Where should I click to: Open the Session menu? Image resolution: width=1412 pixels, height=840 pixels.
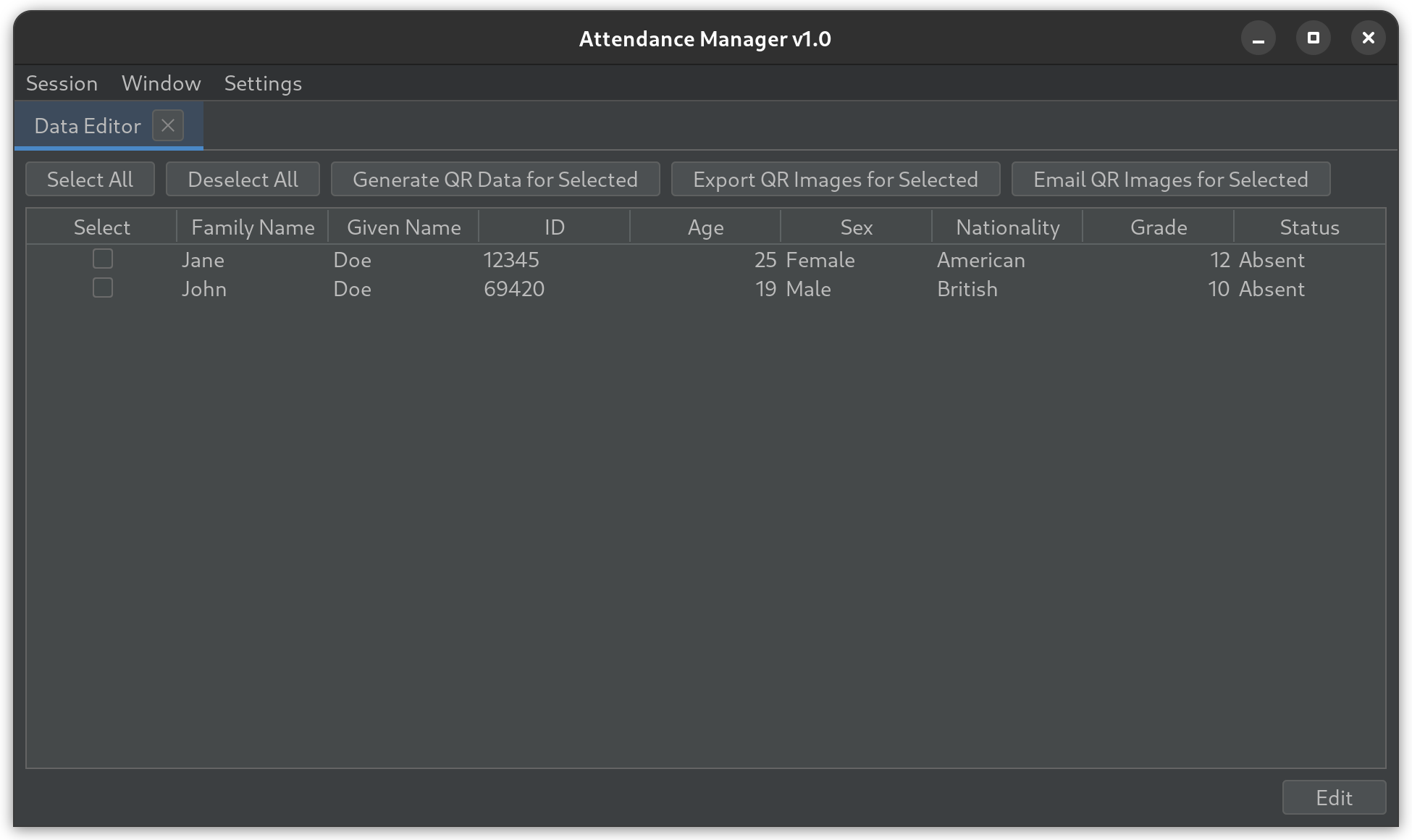(62, 83)
